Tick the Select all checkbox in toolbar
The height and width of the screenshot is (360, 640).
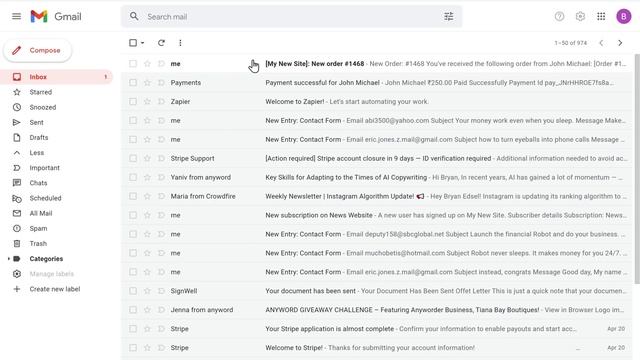pyautogui.click(x=133, y=42)
